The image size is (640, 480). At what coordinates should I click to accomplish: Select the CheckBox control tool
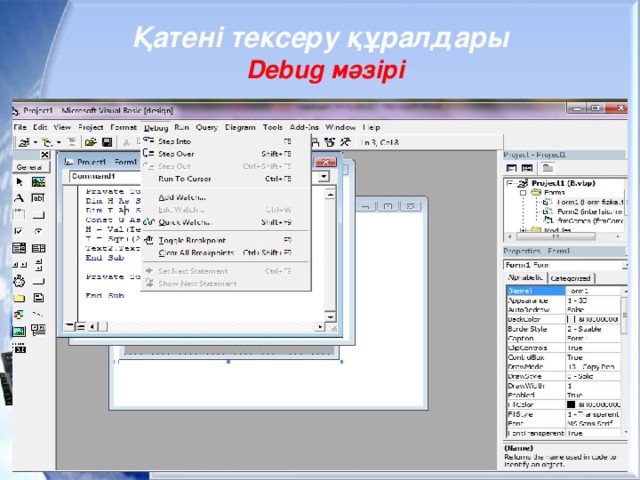(x=19, y=231)
